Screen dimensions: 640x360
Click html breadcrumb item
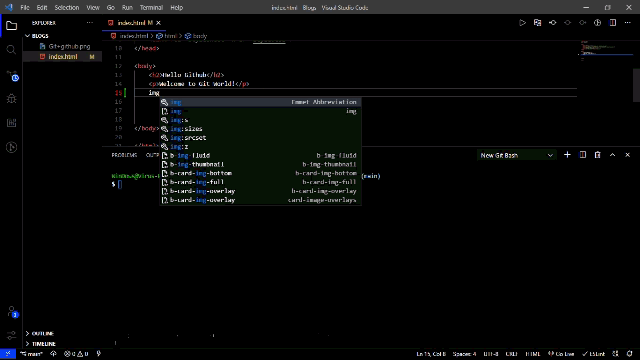click(x=167, y=36)
